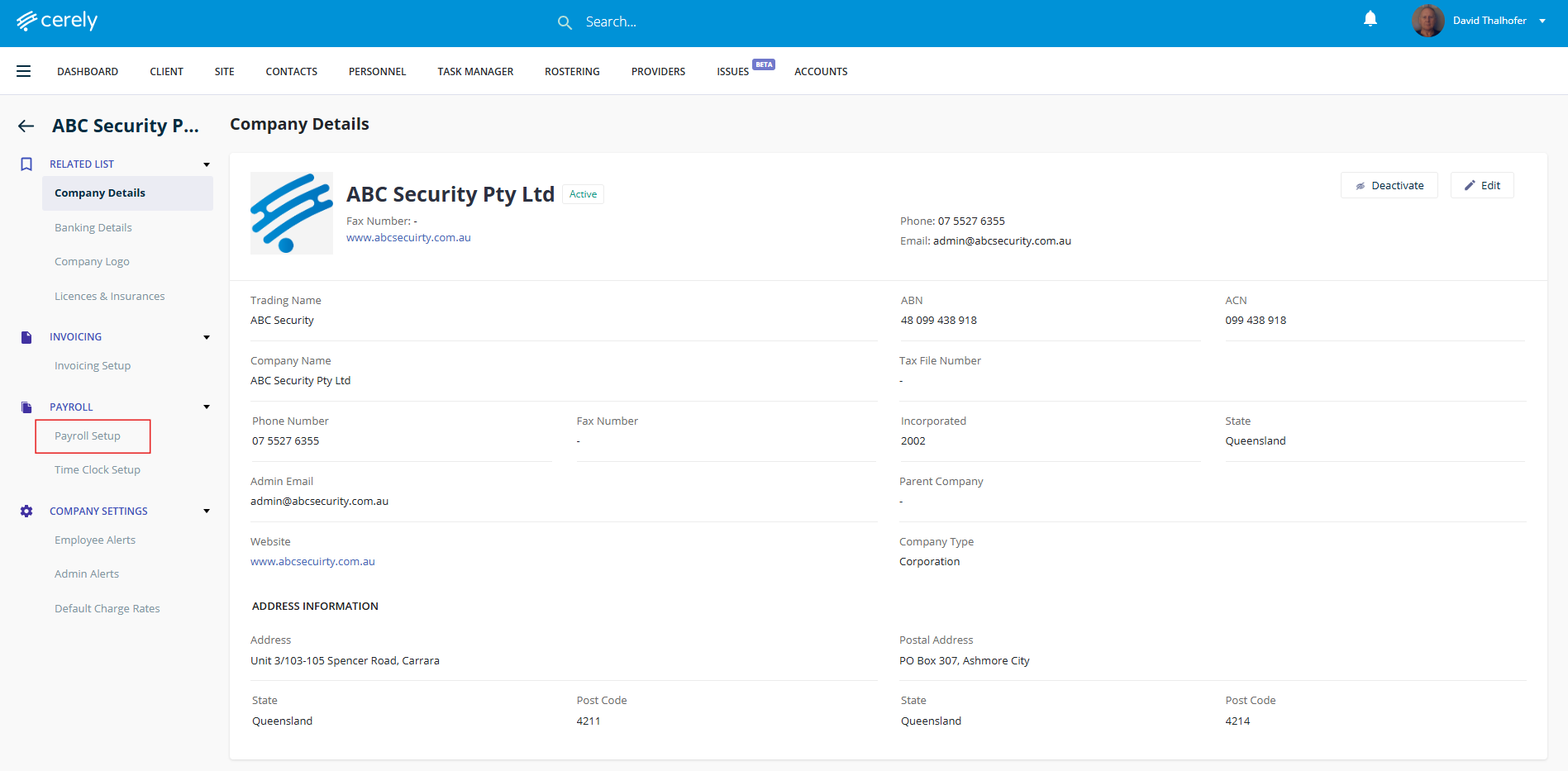The height and width of the screenshot is (771, 1568).
Task: Open the Rostering menu
Action: coord(572,72)
